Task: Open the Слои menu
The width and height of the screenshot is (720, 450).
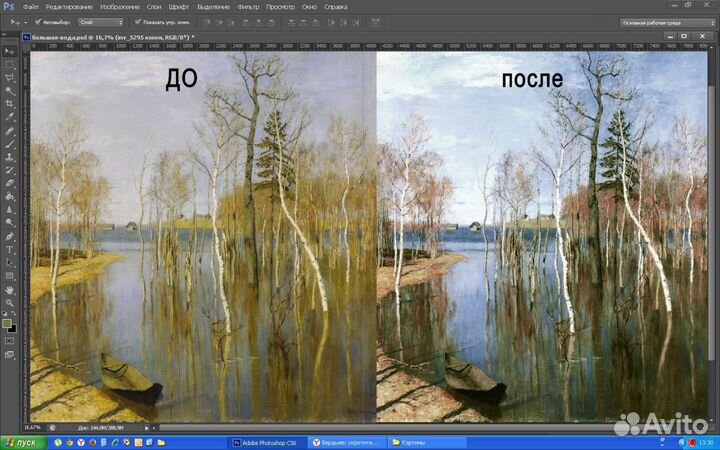Action: coord(154,7)
